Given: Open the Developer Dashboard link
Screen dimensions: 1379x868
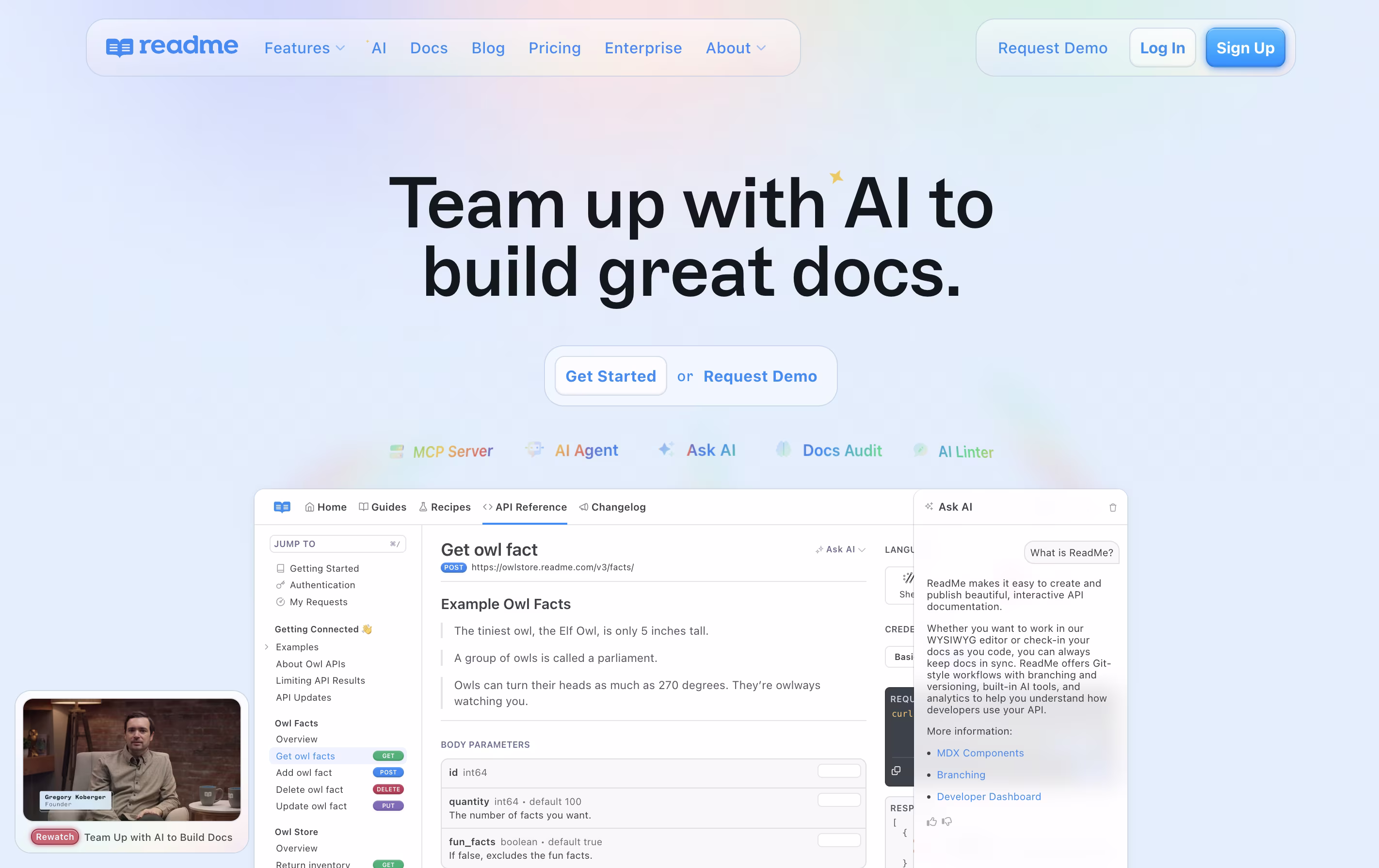Looking at the screenshot, I should coord(989,796).
